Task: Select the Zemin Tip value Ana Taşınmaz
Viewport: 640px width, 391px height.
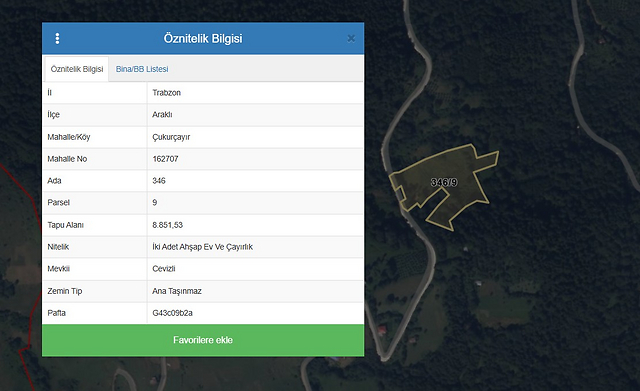Action: (x=177, y=291)
